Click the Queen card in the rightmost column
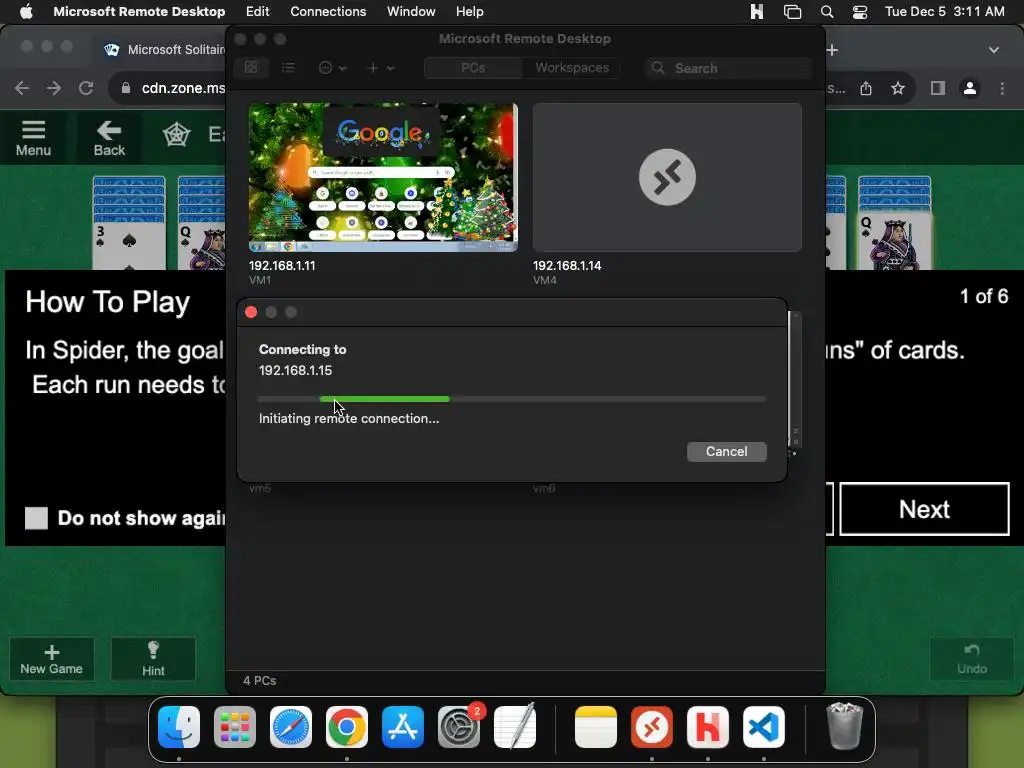Screen dimensions: 1024x768 pos(894,242)
